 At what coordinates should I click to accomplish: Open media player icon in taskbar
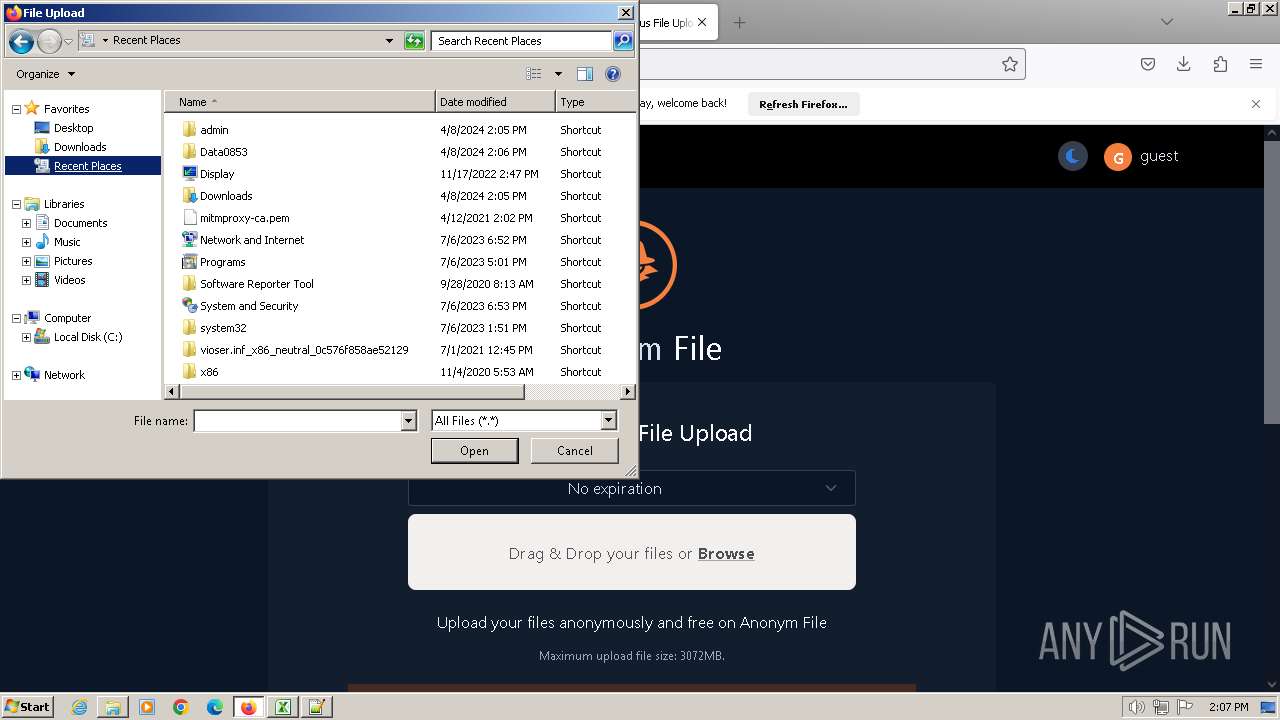point(147,707)
